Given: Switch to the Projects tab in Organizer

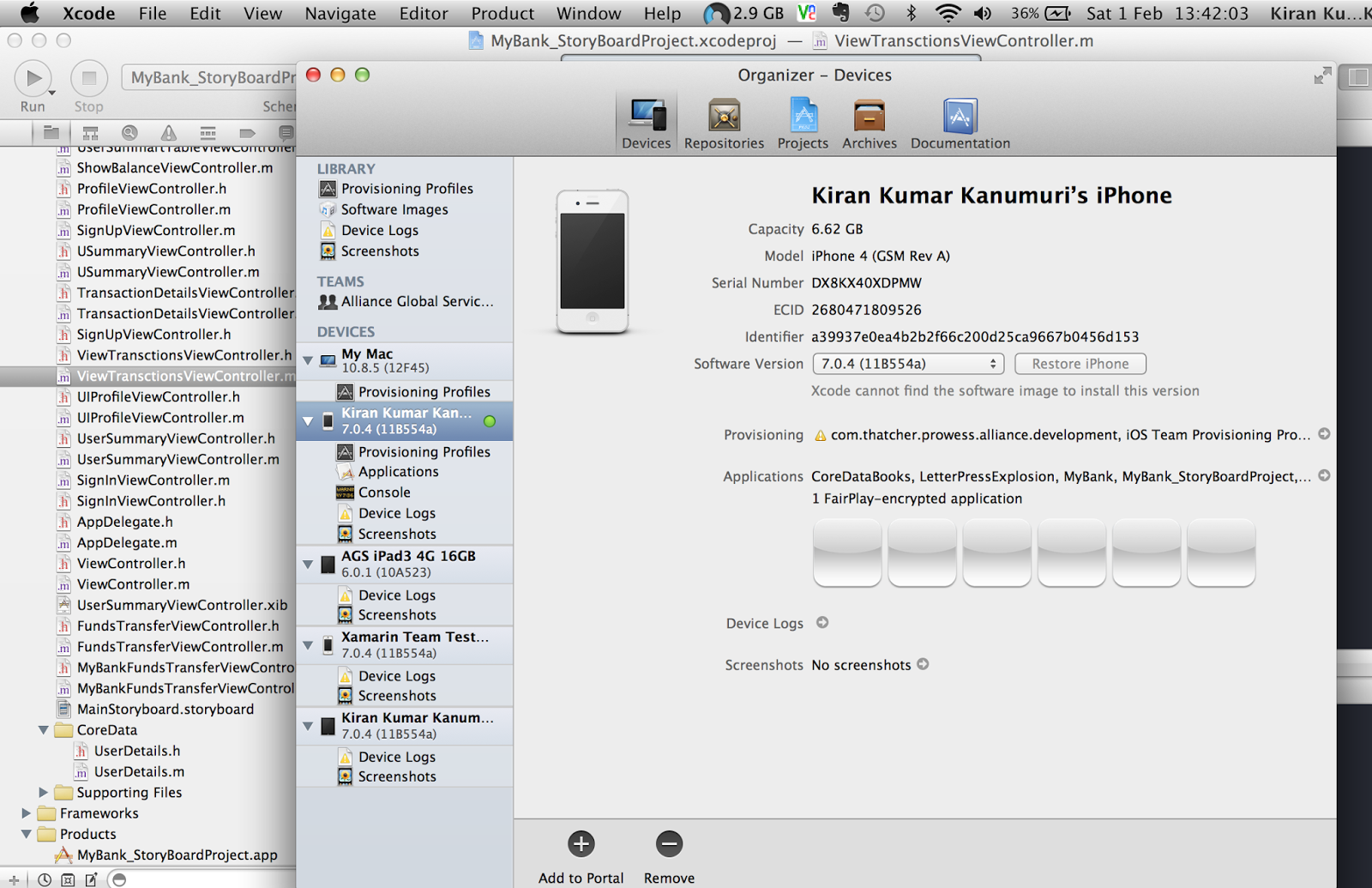Looking at the screenshot, I should coord(803,123).
